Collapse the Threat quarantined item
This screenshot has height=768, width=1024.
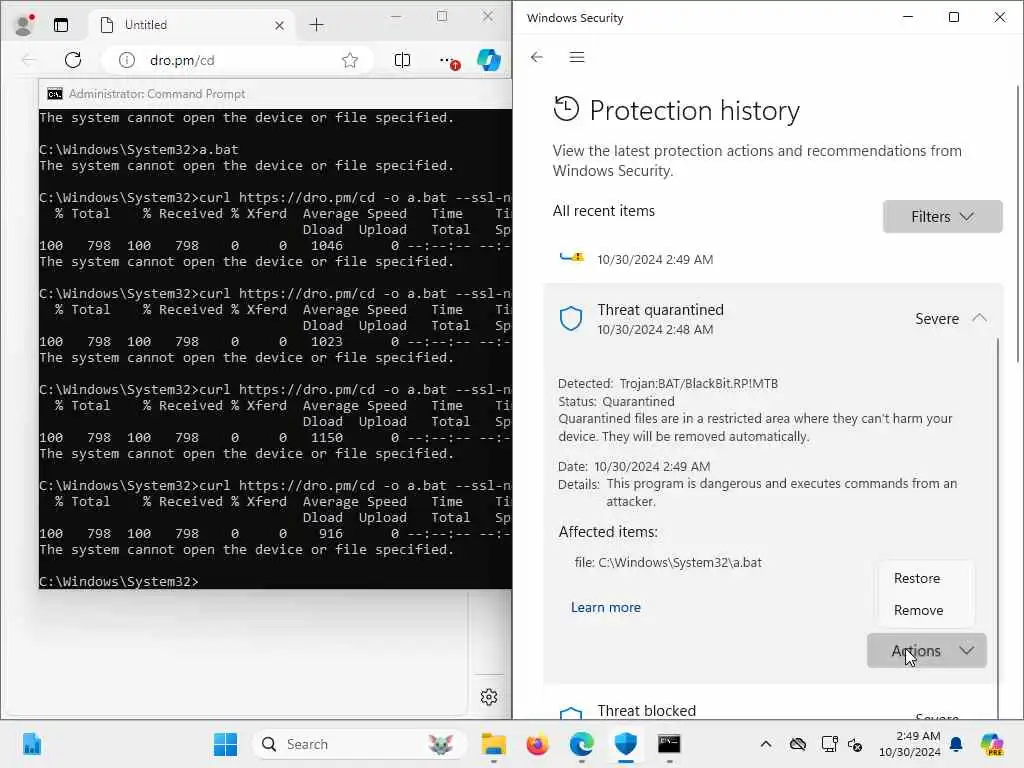pos(979,318)
